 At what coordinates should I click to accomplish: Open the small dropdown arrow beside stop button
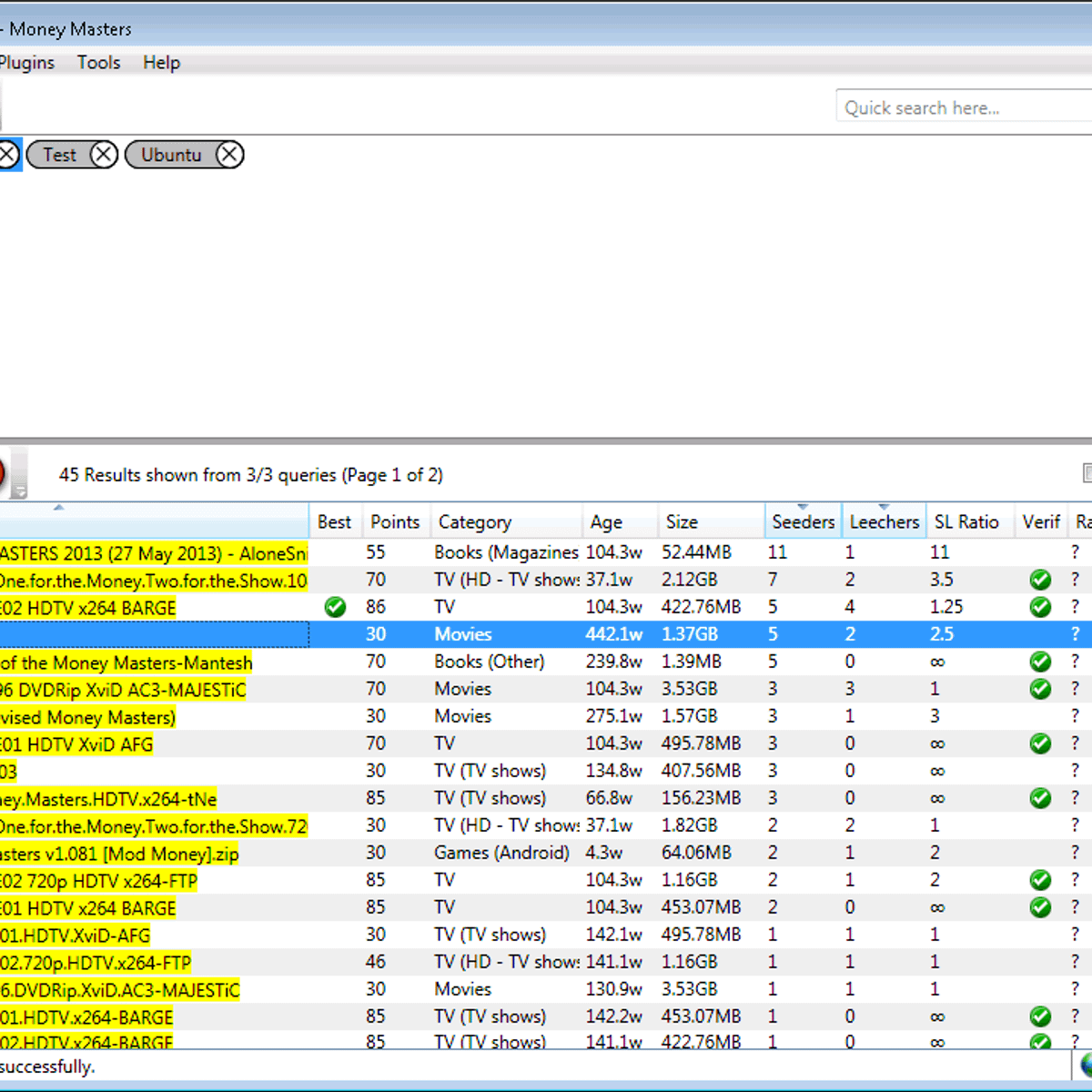19,492
